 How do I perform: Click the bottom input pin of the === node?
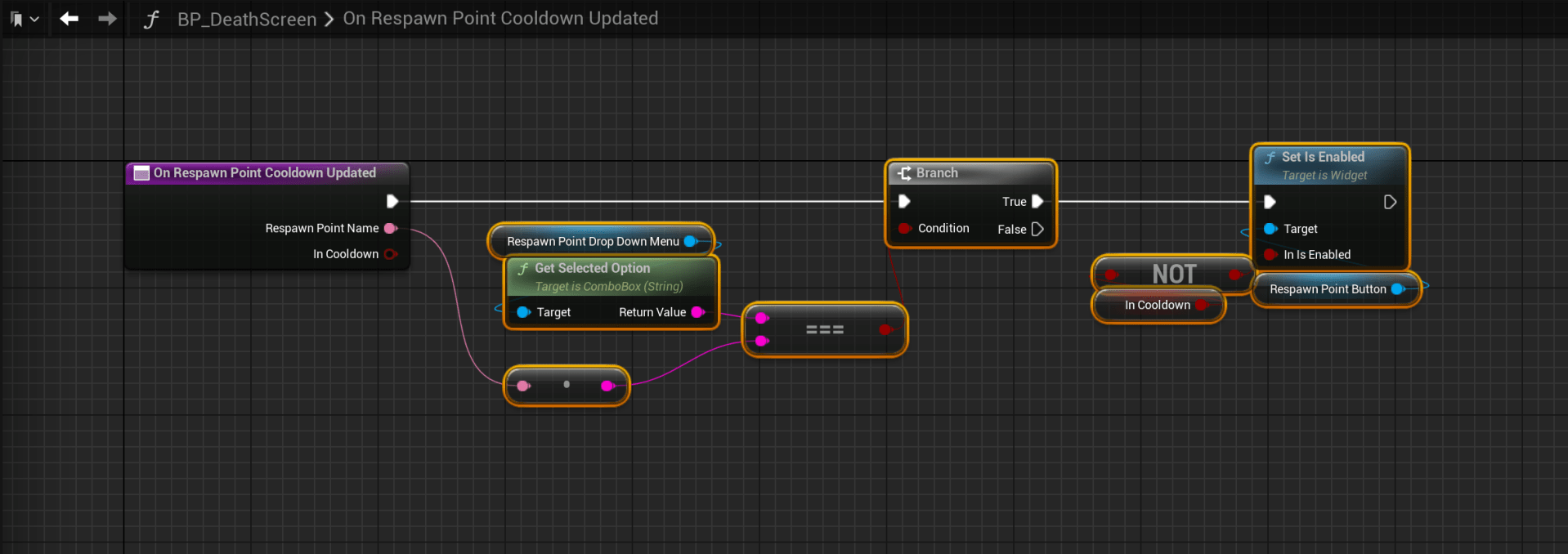tap(761, 341)
